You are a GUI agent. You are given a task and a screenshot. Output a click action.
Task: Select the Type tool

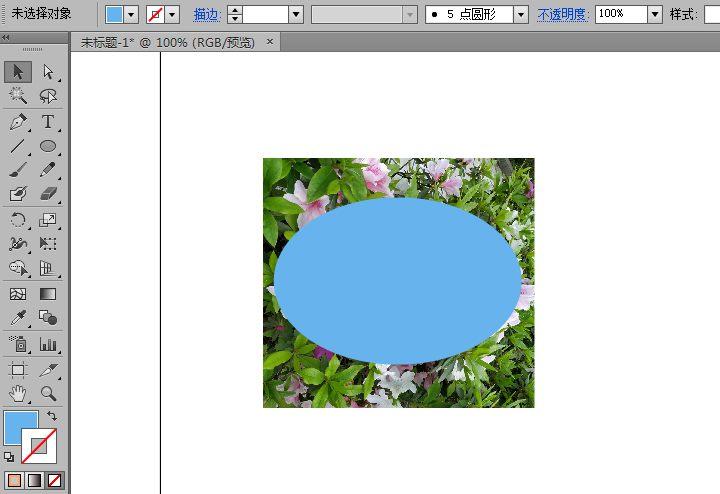(48, 122)
